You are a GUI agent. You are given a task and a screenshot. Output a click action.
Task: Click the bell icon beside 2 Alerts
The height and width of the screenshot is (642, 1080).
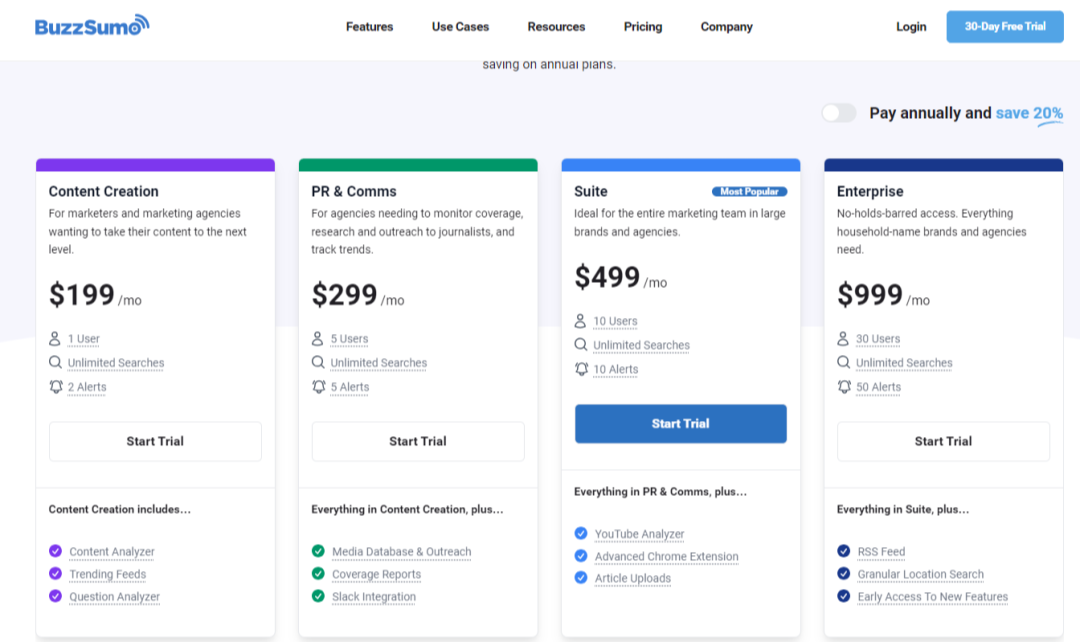[x=56, y=386]
